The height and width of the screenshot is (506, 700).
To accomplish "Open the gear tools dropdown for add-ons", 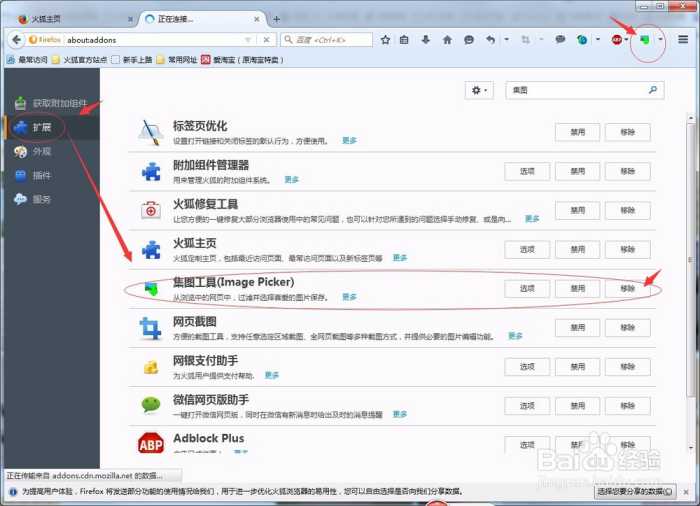I will click(479, 90).
